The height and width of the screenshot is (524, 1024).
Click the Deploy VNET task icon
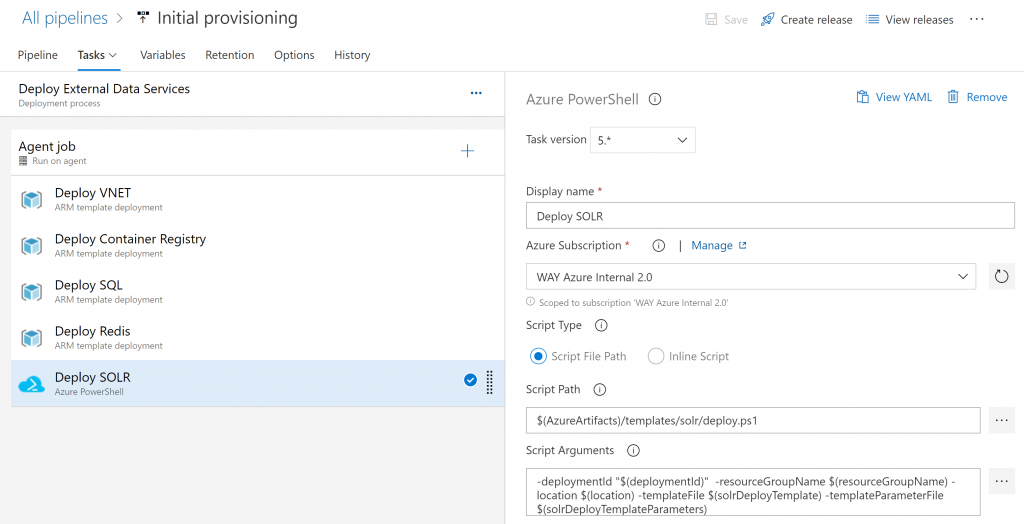(31, 199)
